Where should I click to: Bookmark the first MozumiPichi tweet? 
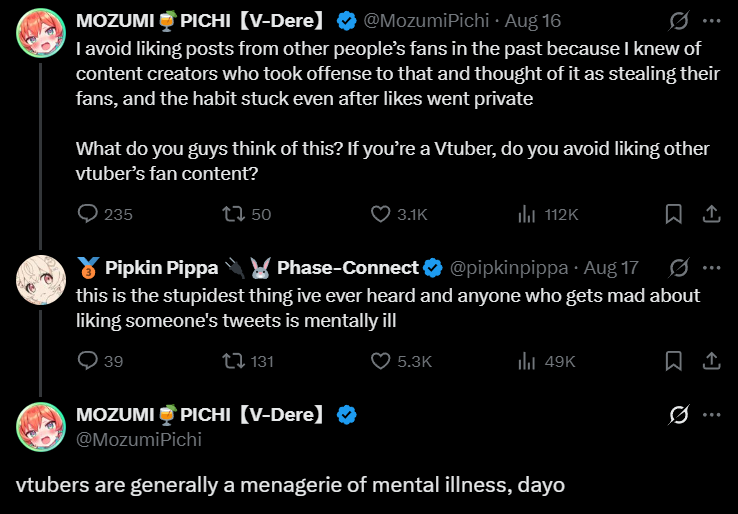click(674, 215)
